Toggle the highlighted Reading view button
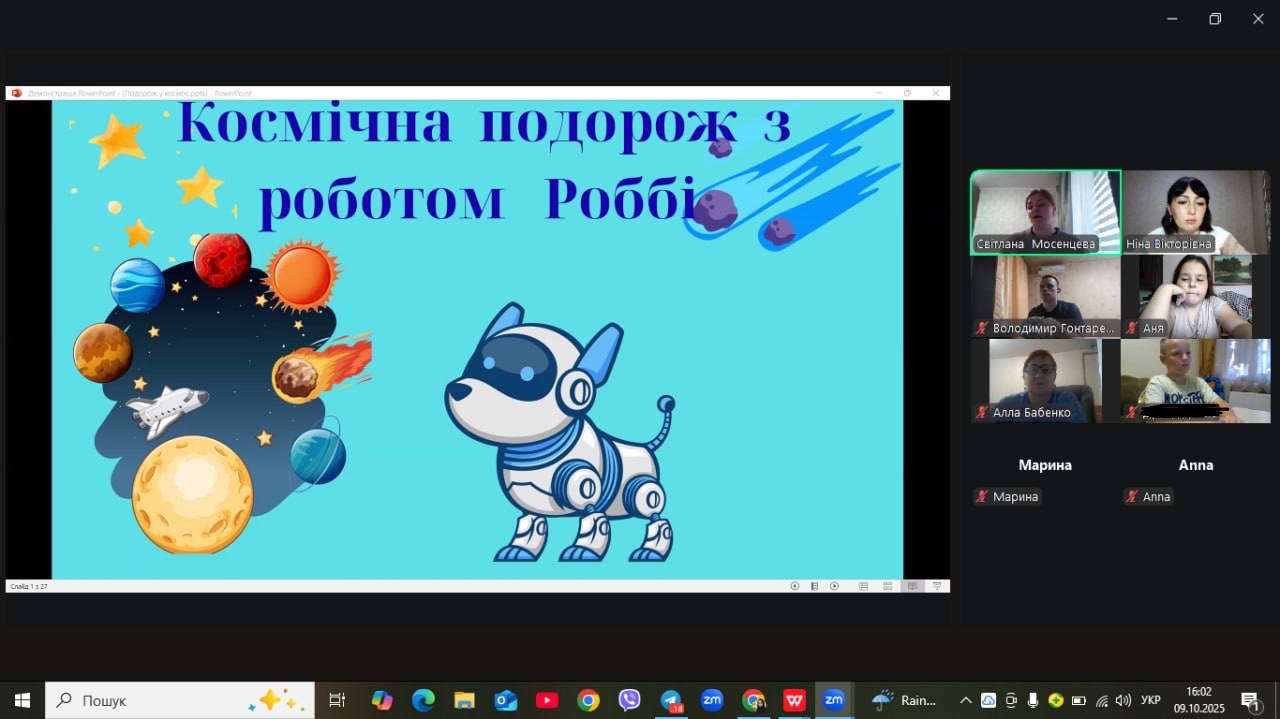1280x719 pixels. 911,586
